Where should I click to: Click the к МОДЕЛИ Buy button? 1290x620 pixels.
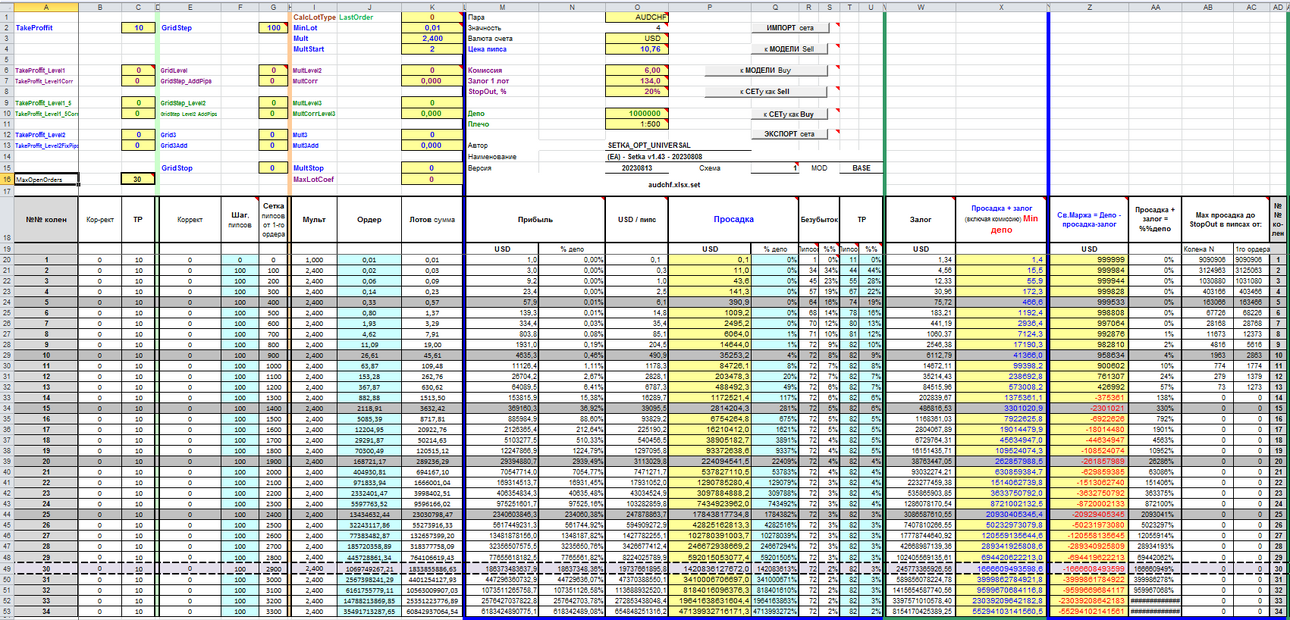point(766,71)
